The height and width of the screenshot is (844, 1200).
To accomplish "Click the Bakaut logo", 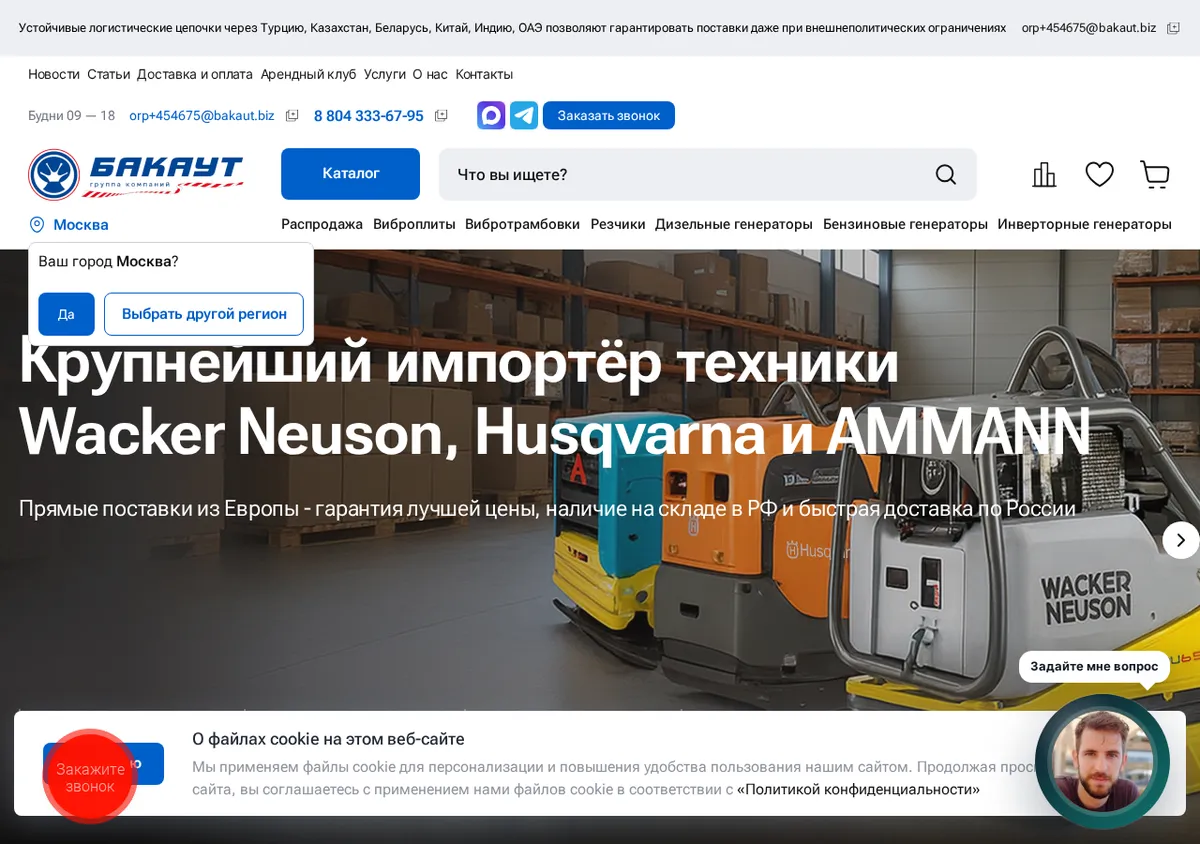I will pyautogui.click(x=136, y=175).
